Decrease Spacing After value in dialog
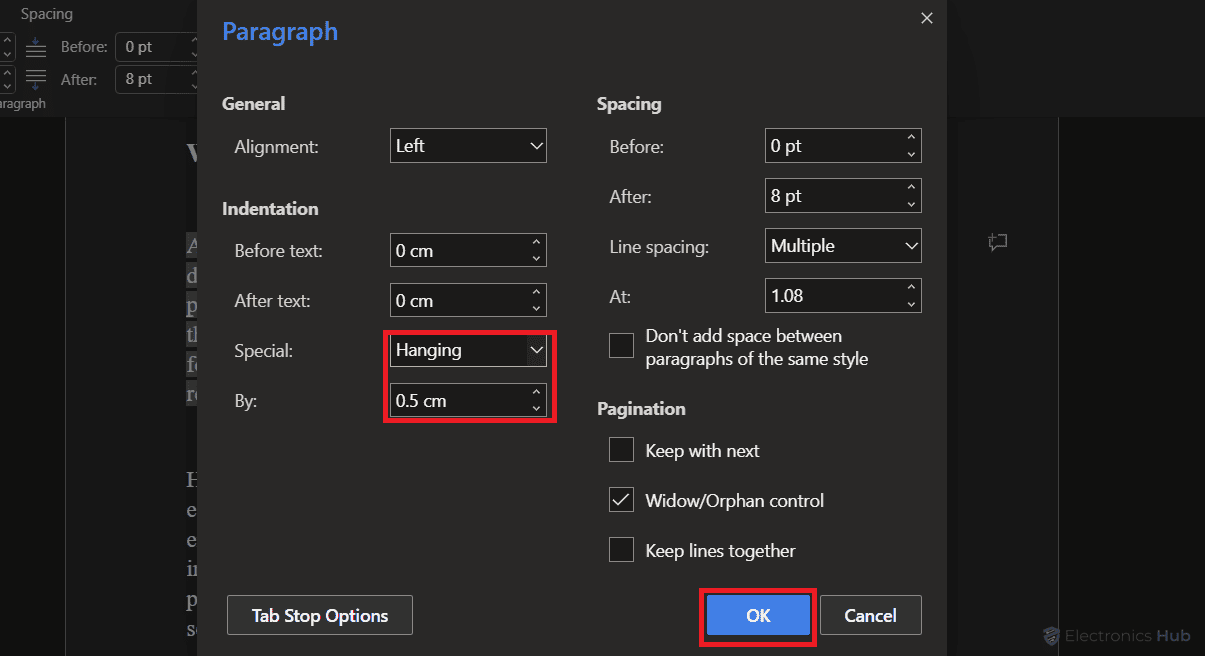Image resolution: width=1205 pixels, height=656 pixels. pyautogui.click(x=911, y=204)
